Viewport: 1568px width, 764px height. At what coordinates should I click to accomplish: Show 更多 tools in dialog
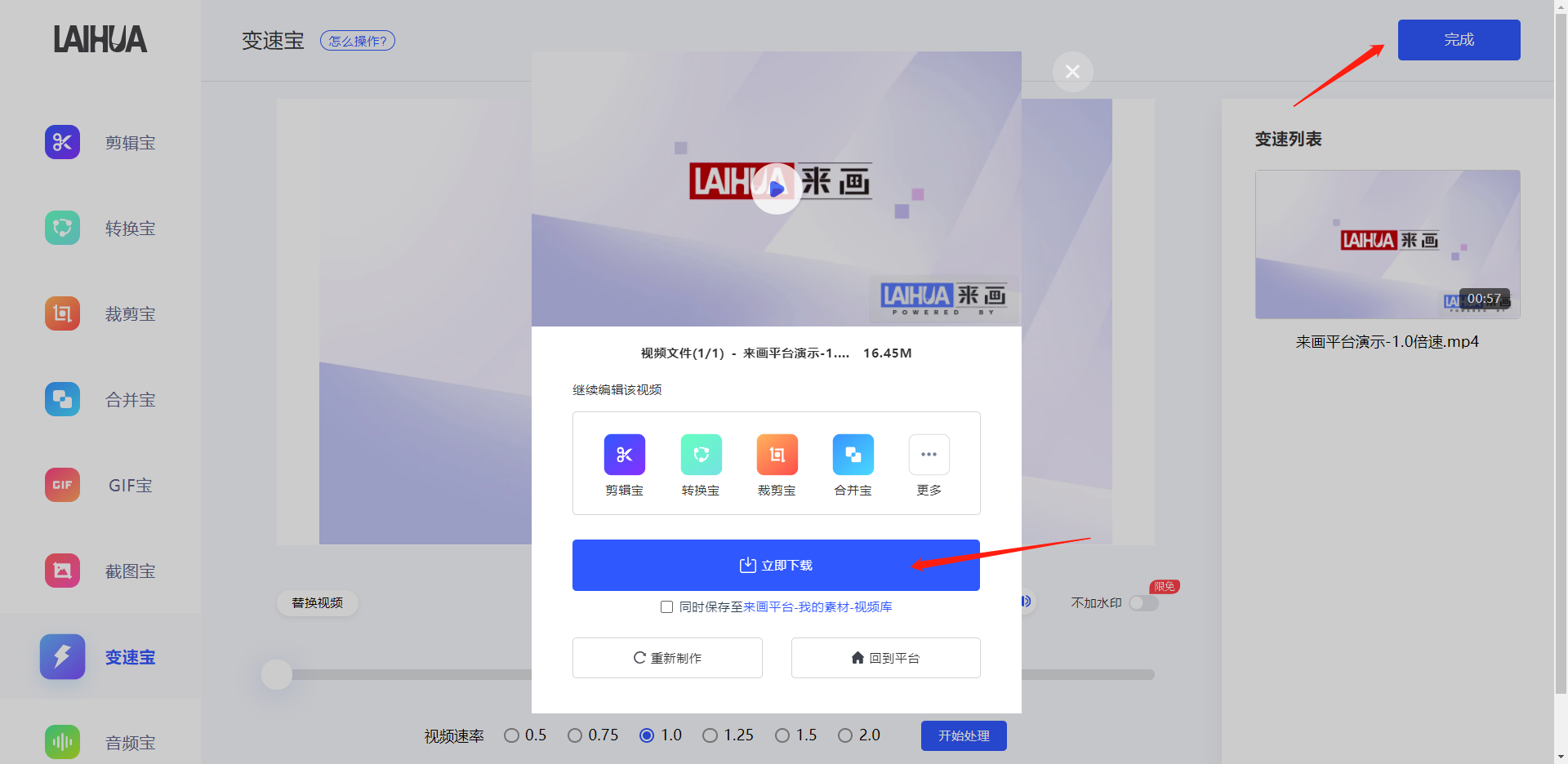(x=929, y=465)
